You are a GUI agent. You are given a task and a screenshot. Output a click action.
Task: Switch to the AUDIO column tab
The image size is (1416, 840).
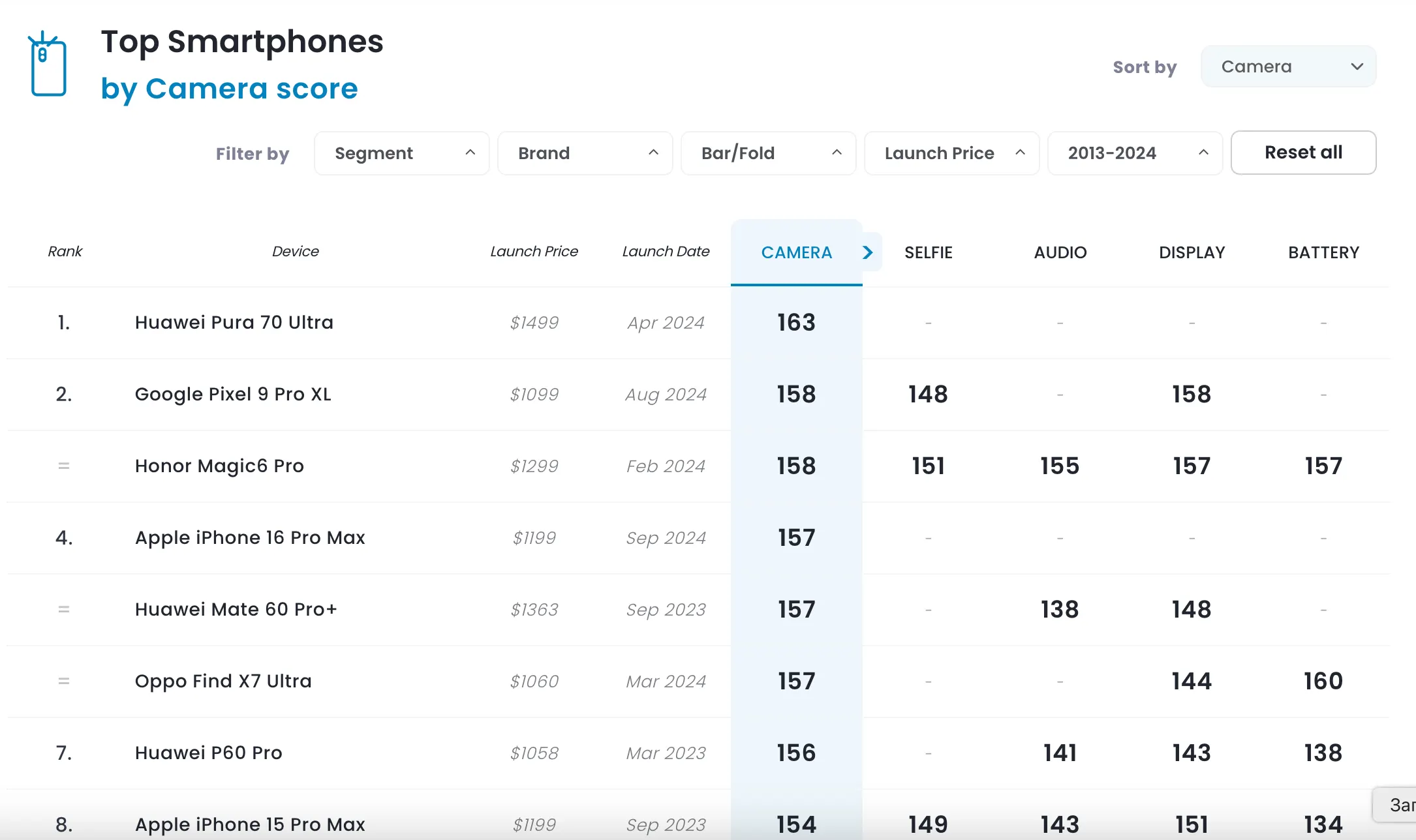tap(1060, 252)
